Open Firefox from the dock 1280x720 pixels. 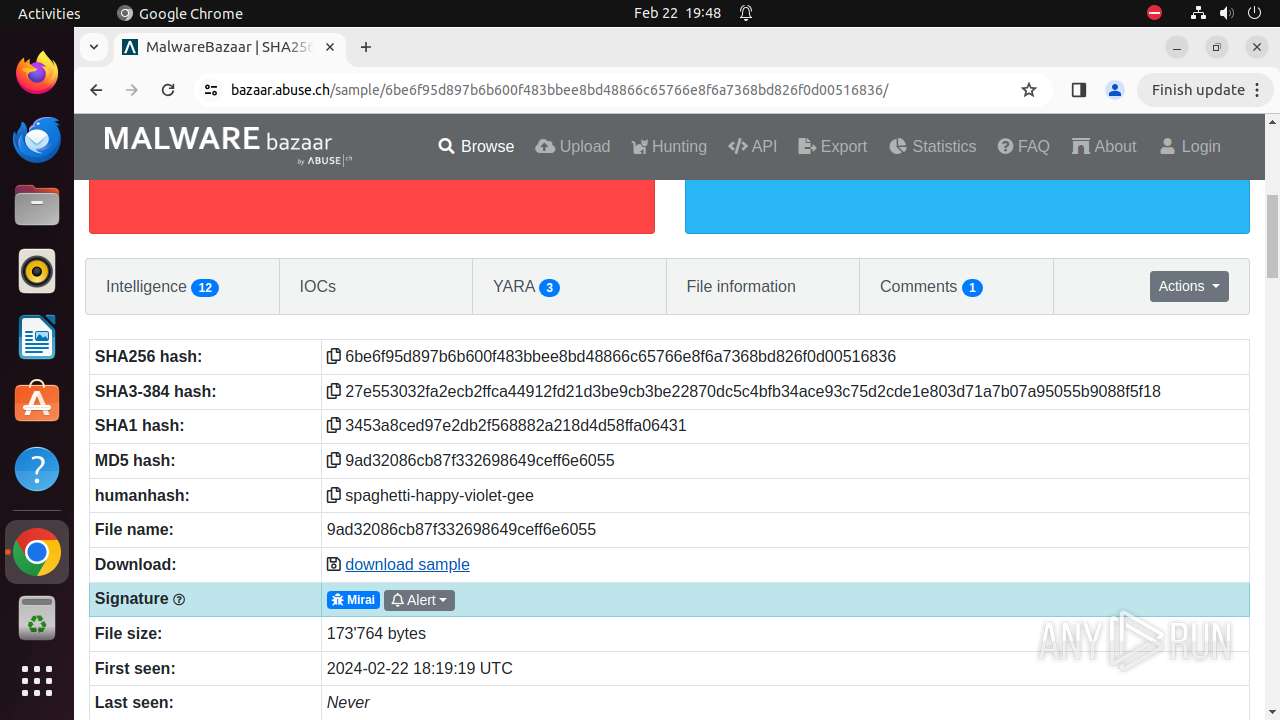pos(37,73)
